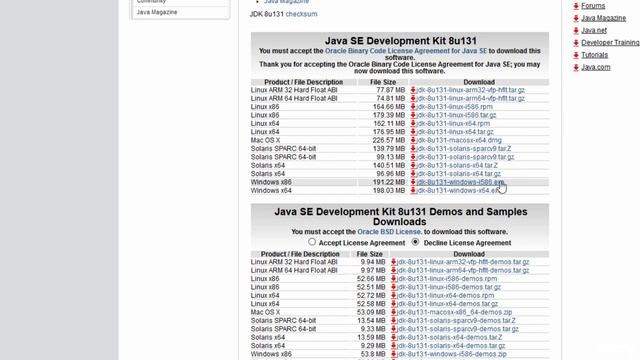Download jdk-8u131-solaris-x64.tar.gz via link
640x360 pixels.
point(458,173)
